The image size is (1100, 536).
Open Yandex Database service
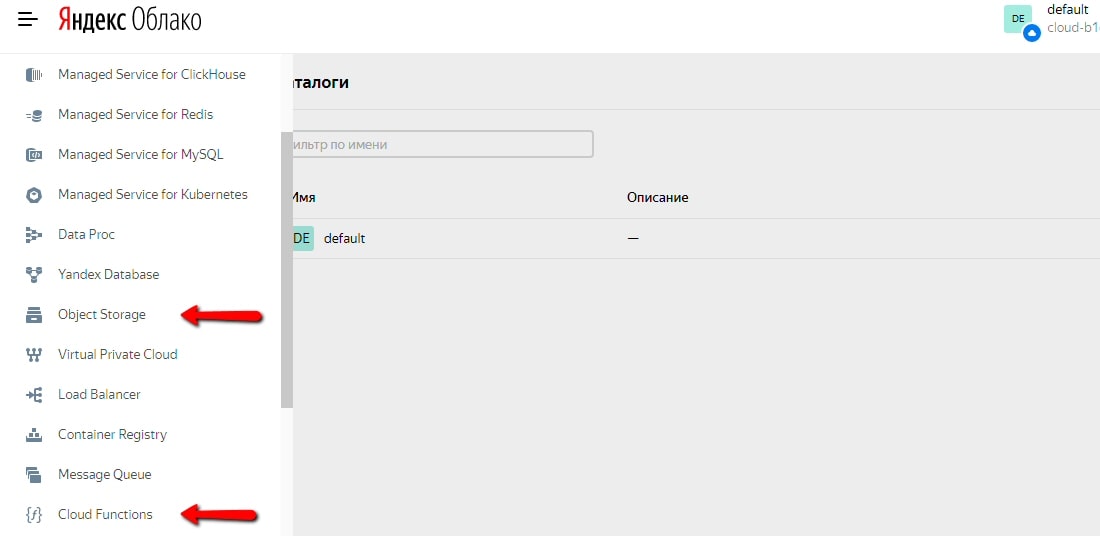point(109,274)
